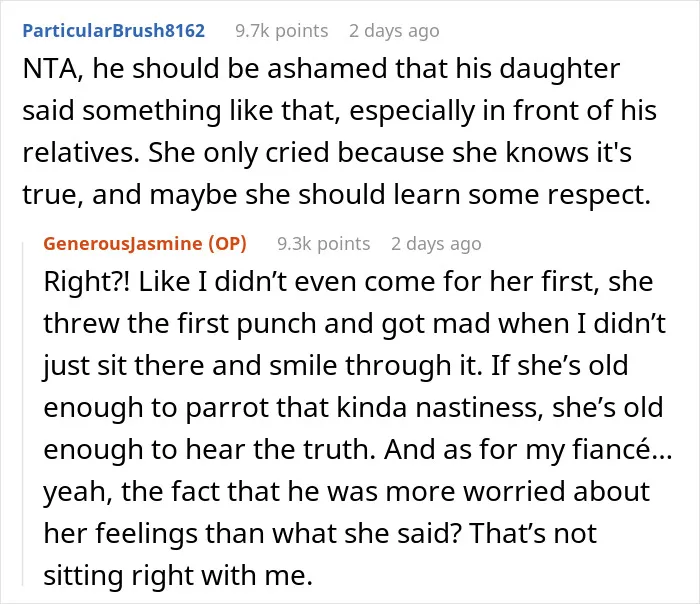Click the text line starting "said something like that"
Viewport: 700px width, 604px height.
pos(339,111)
